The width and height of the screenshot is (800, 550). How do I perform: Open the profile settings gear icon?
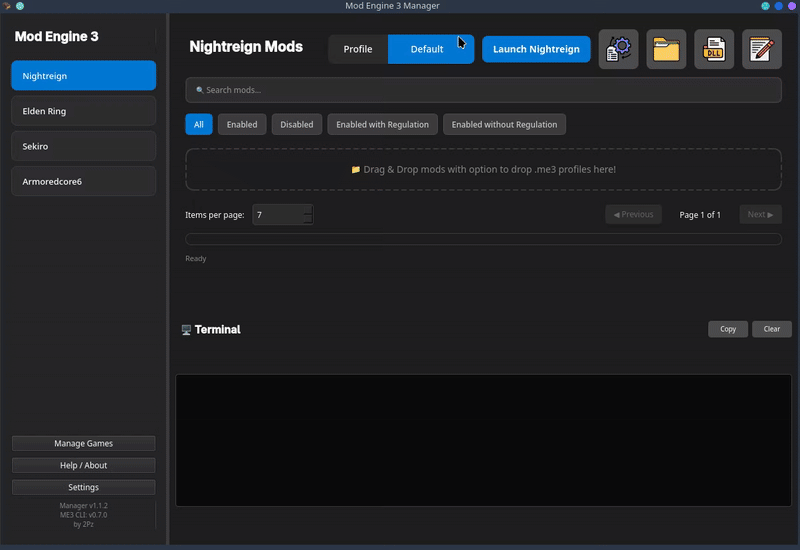point(618,49)
